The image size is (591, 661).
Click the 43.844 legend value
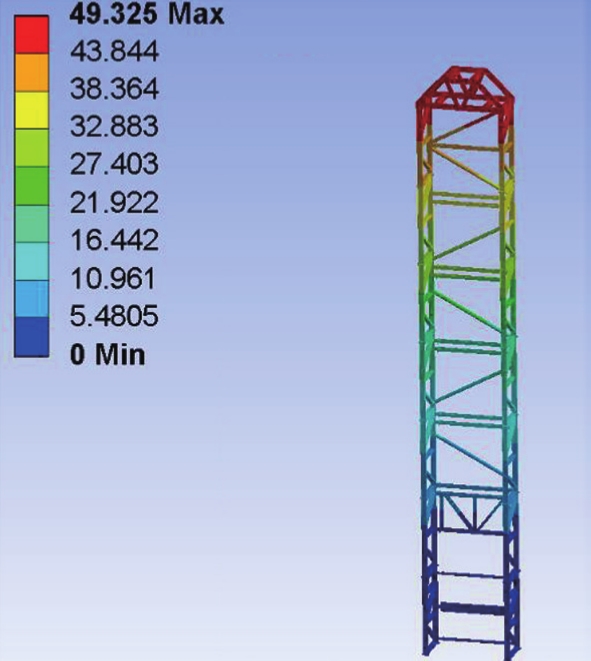point(114,51)
